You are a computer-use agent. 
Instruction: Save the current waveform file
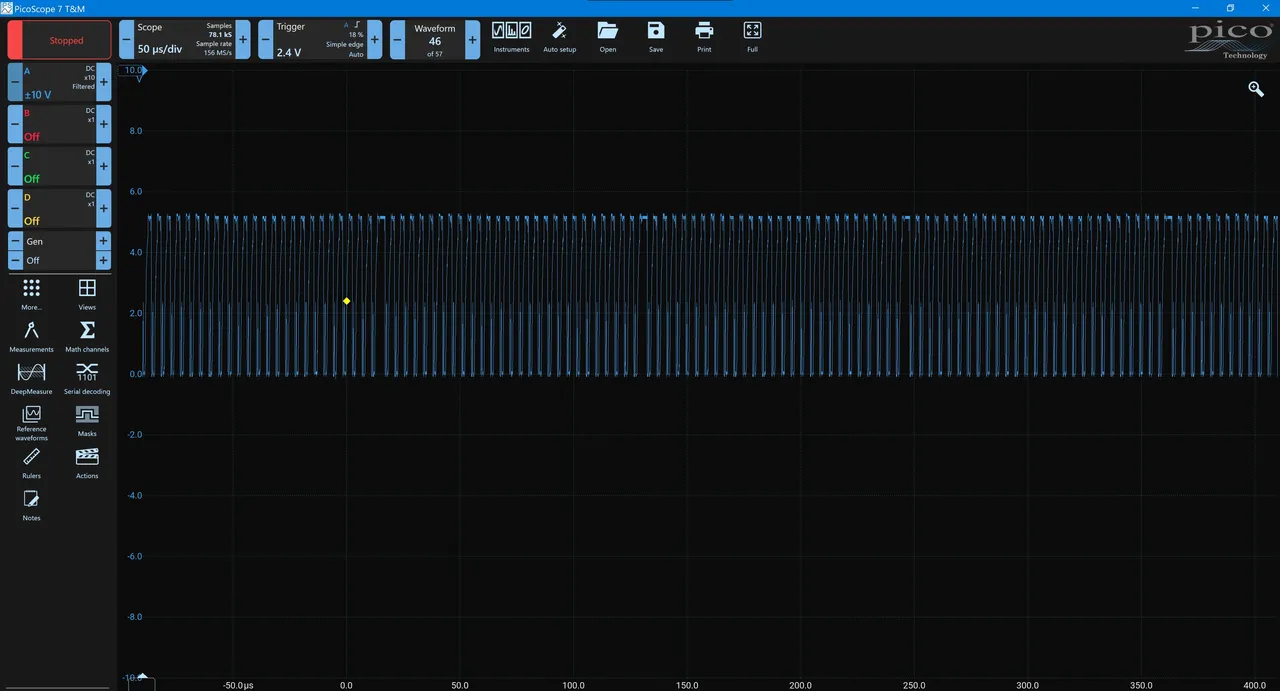(655, 36)
